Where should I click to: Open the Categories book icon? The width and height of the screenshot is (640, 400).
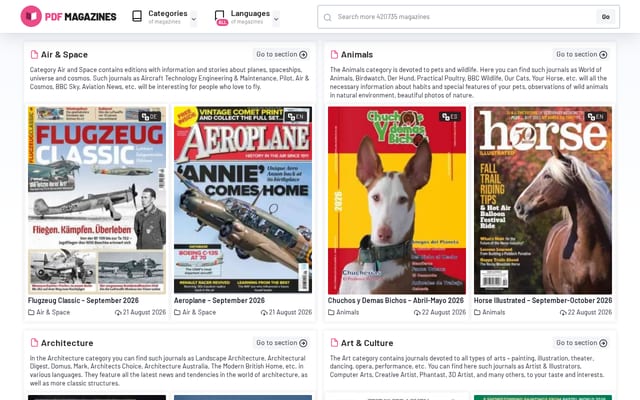click(x=137, y=16)
